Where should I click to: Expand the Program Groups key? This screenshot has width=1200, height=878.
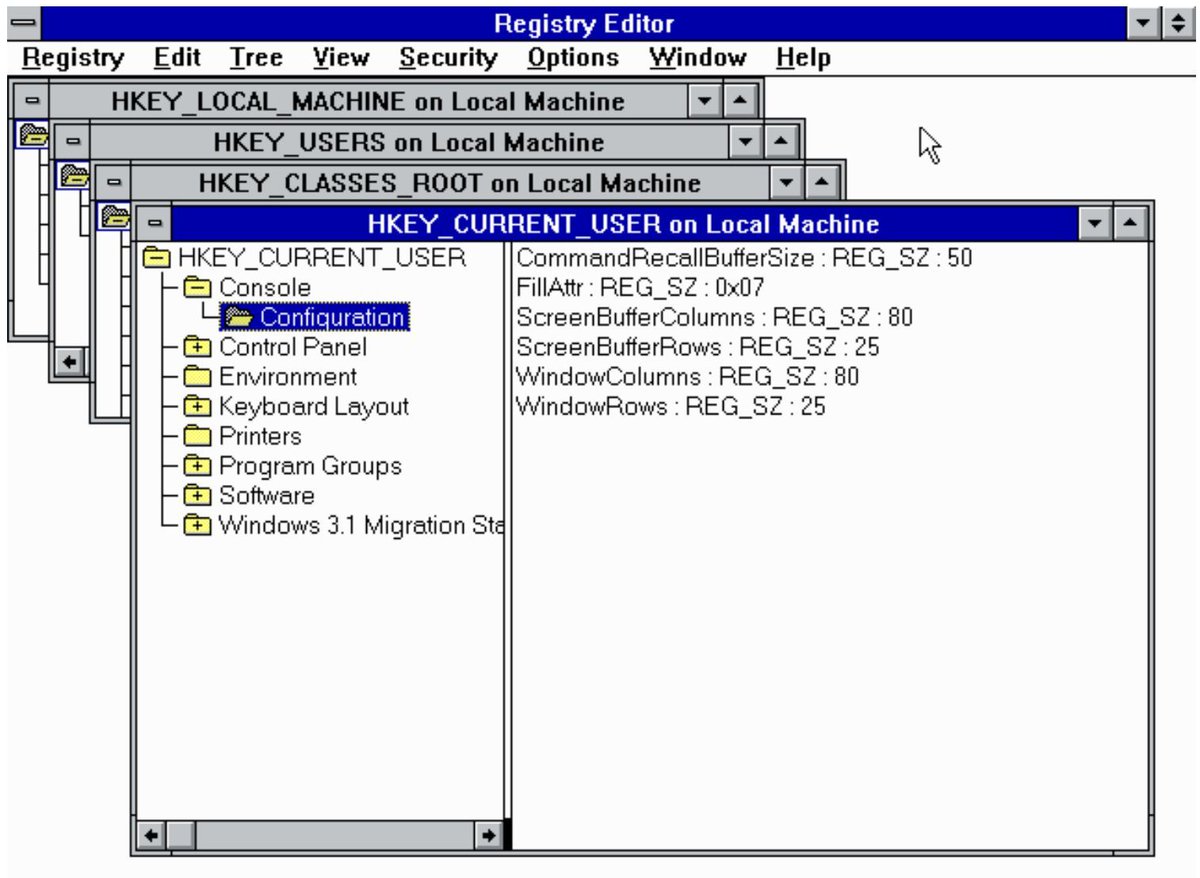199,466
